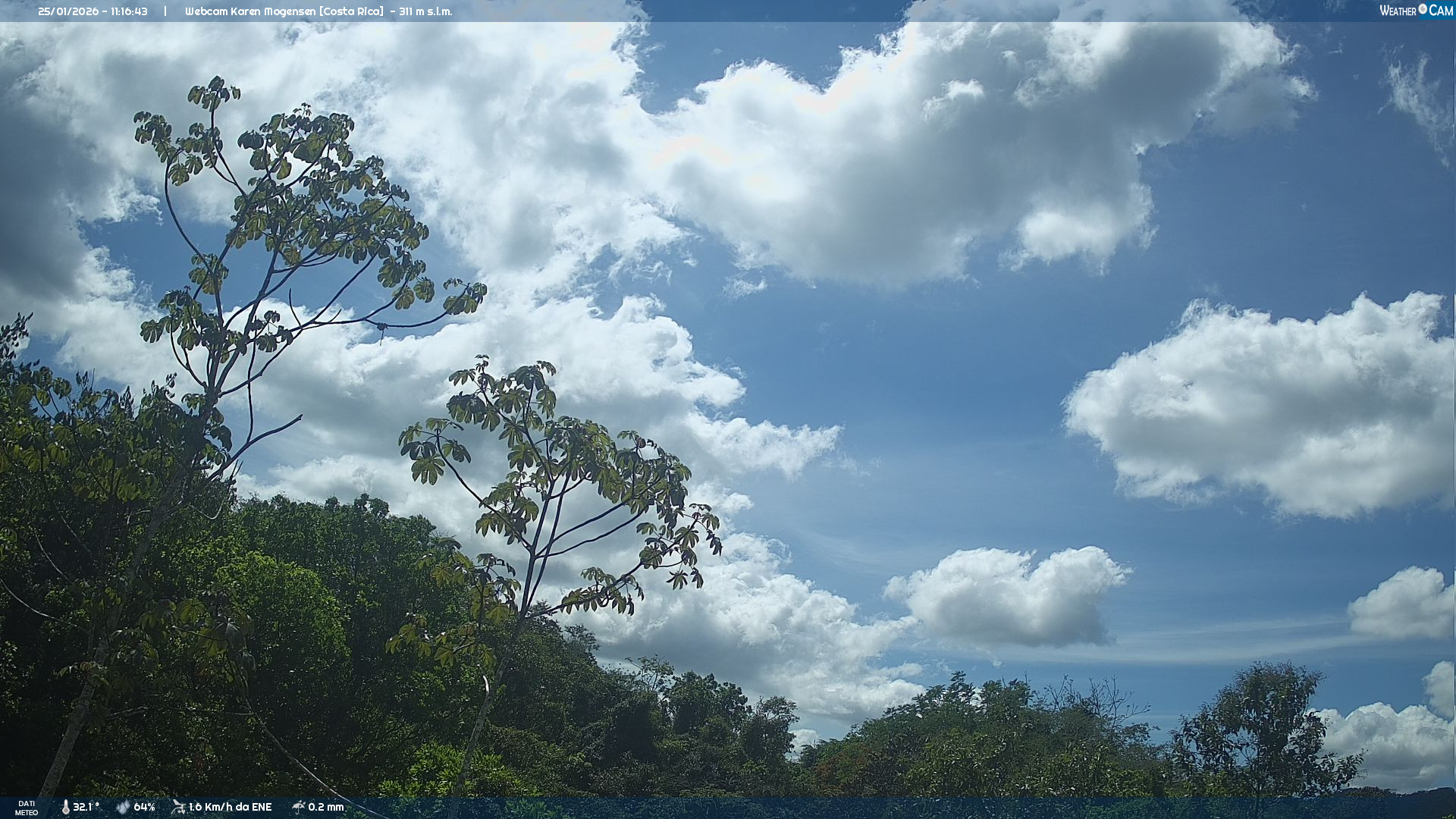Select the Dati Meteo label
1456x819 pixels.
click(27, 808)
